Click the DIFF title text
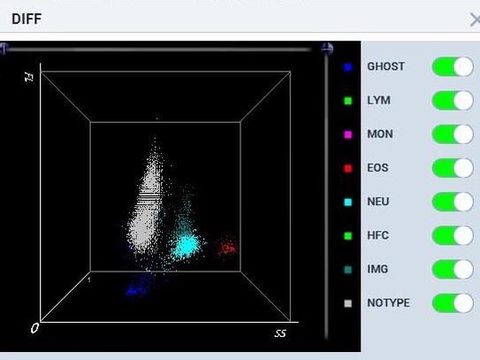Viewport: 480px width, 360px height. 26,19
